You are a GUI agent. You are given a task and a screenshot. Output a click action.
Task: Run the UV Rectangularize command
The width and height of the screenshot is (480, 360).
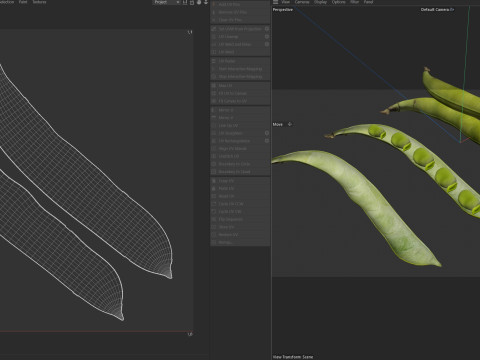(x=237, y=141)
